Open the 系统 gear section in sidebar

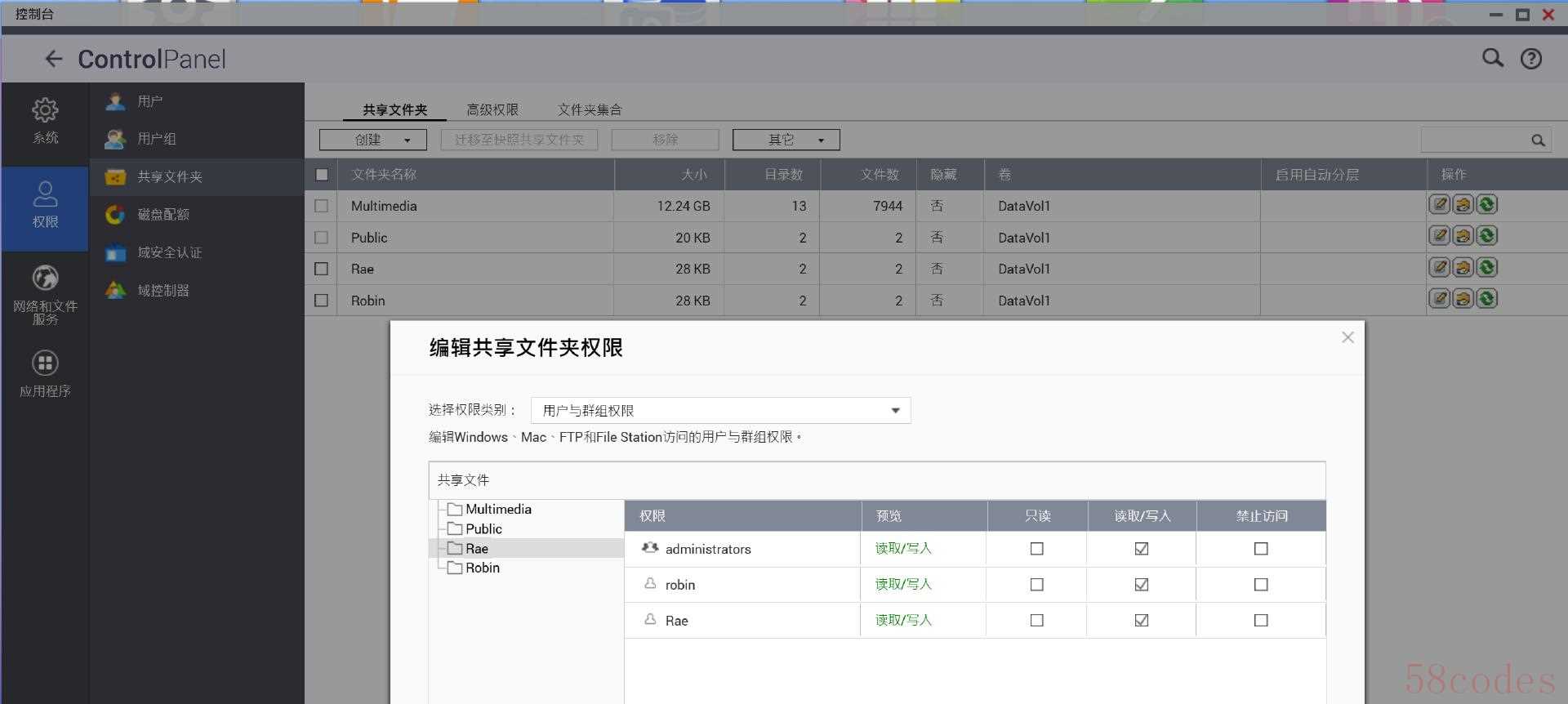[45, 121]
